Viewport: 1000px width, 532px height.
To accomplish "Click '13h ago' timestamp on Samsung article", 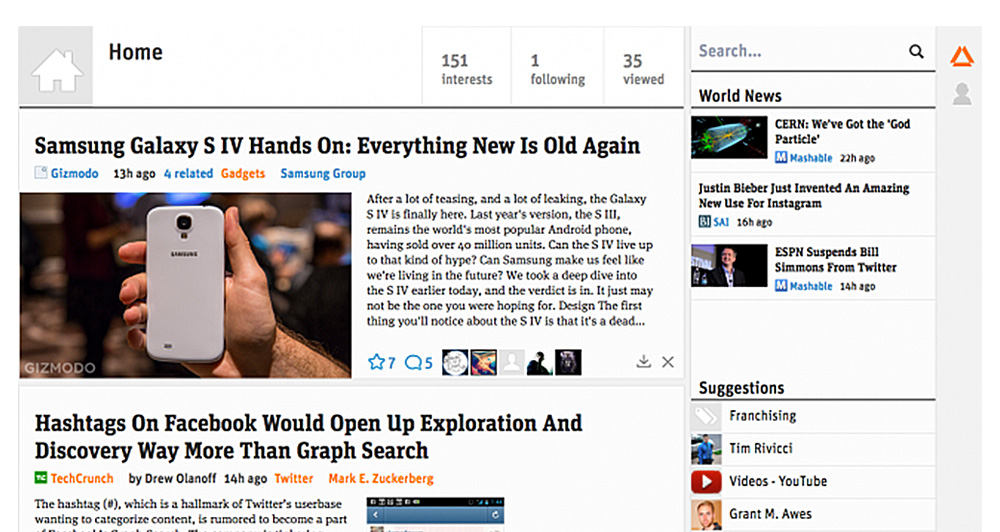I will [x=134, y=174].
